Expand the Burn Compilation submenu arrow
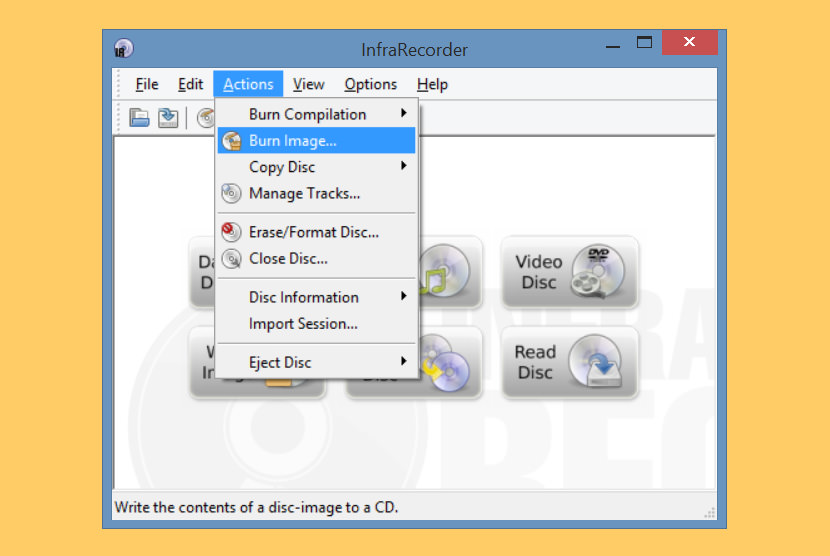 (x=403, y=113)
